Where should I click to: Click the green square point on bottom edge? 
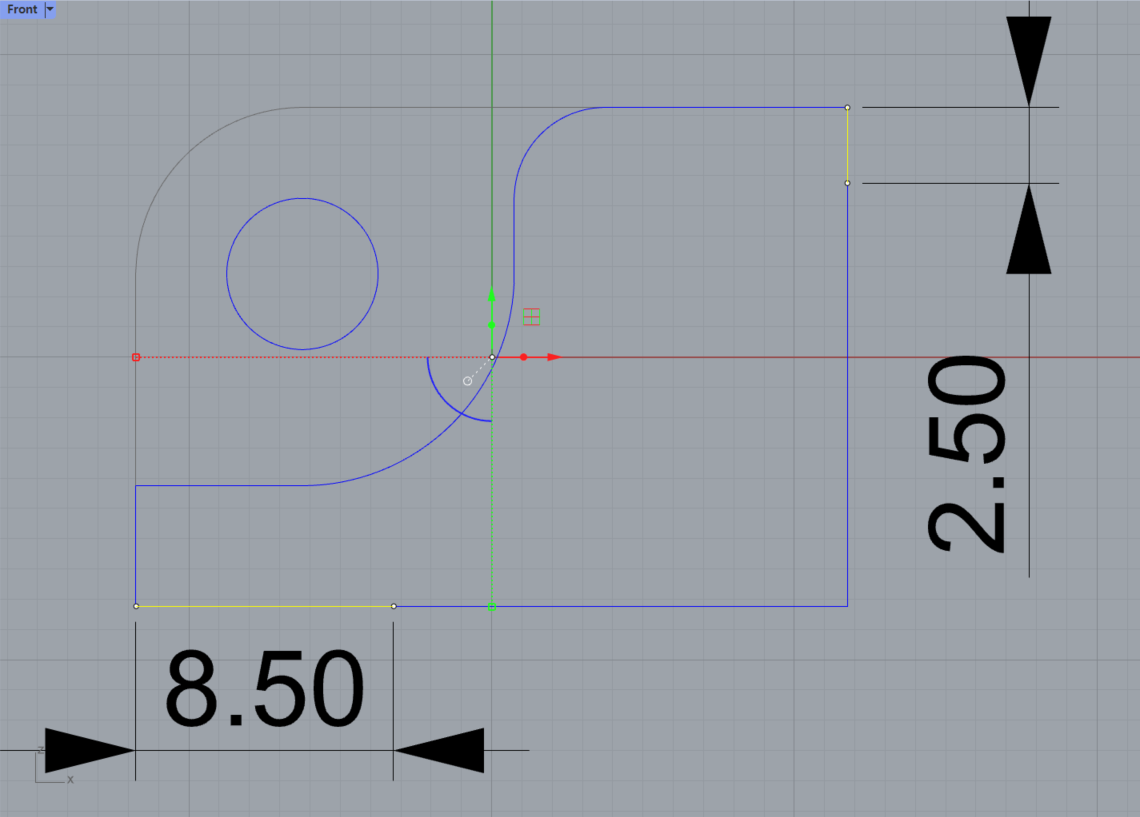coord(492,606)
